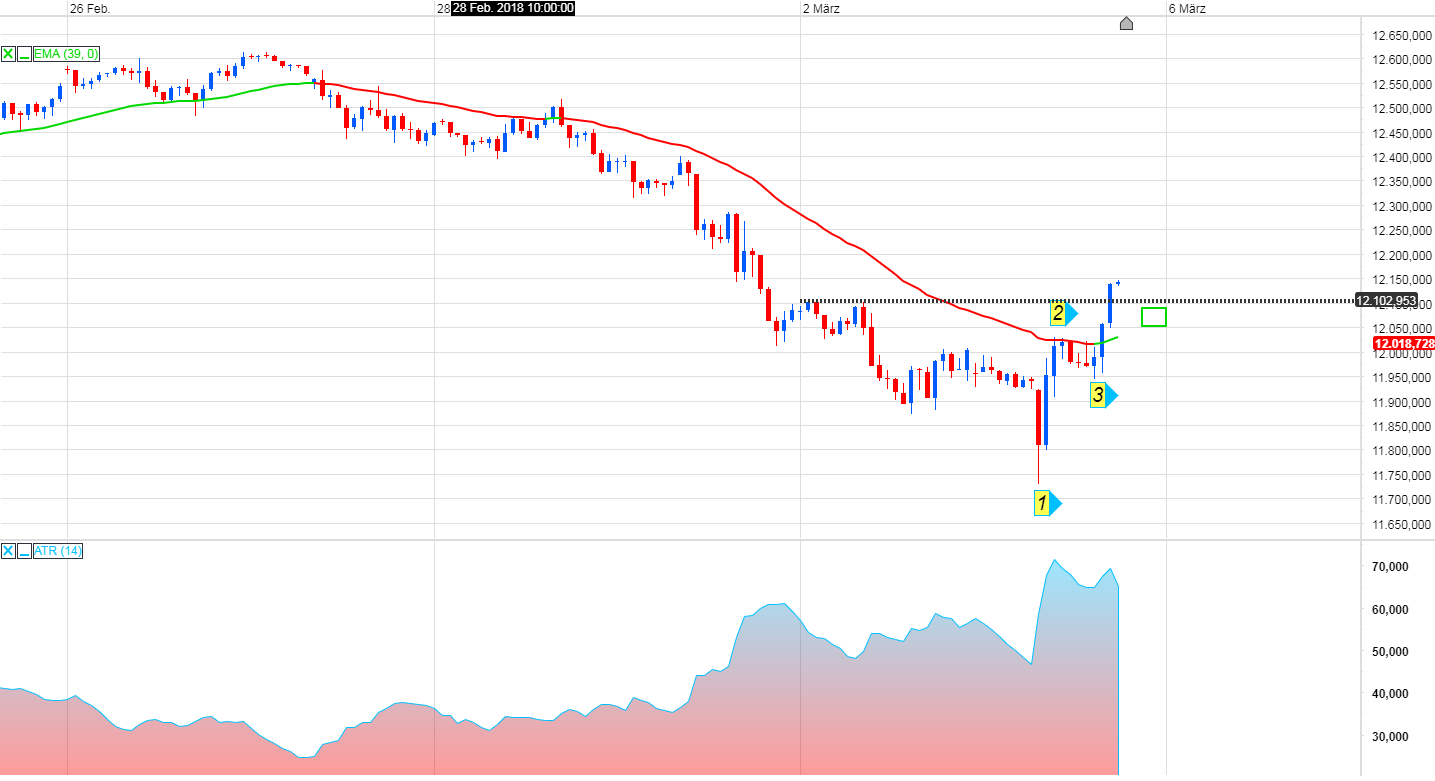Collapse the EMA indicator using its underscore button

(x=24, y=54)
